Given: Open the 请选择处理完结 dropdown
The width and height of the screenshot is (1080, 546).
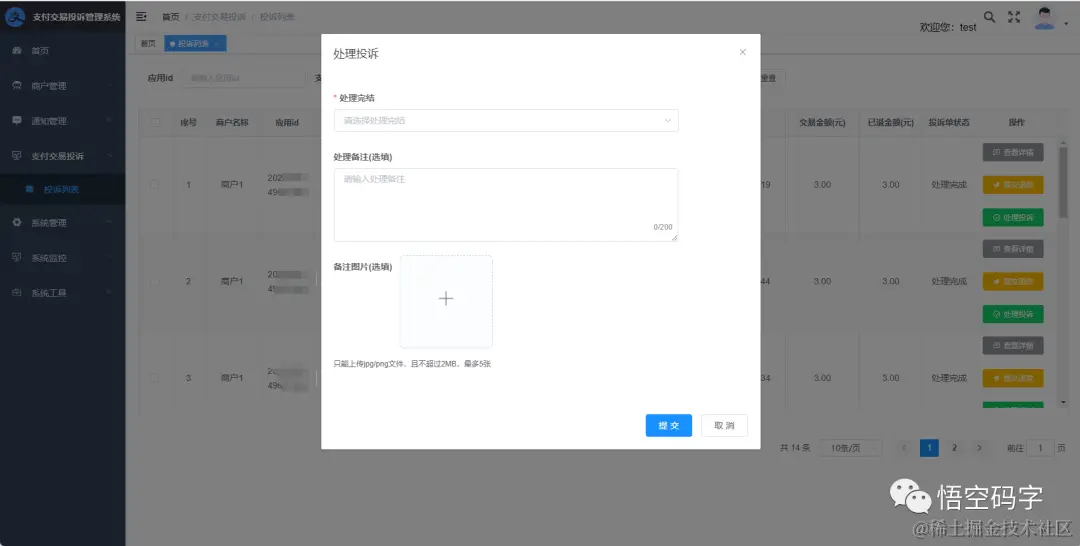Looking at the screenshot, I should click(x=506, y=120).
